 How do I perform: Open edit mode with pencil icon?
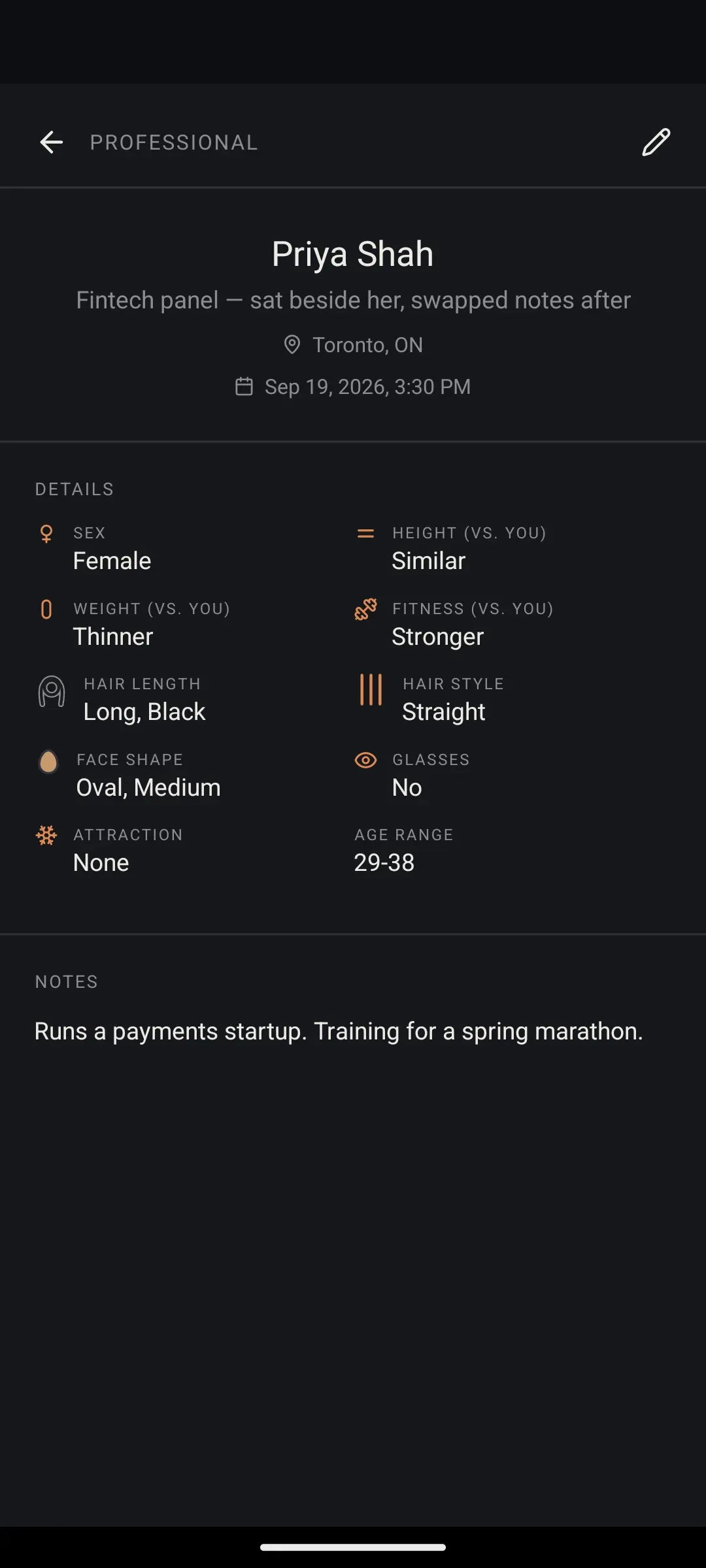click(656, 142)
